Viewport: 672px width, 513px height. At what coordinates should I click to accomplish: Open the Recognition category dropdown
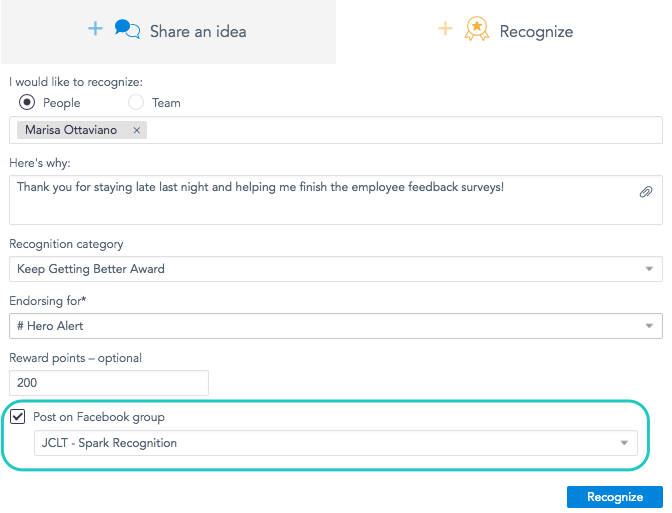click(x=336, y=269)
